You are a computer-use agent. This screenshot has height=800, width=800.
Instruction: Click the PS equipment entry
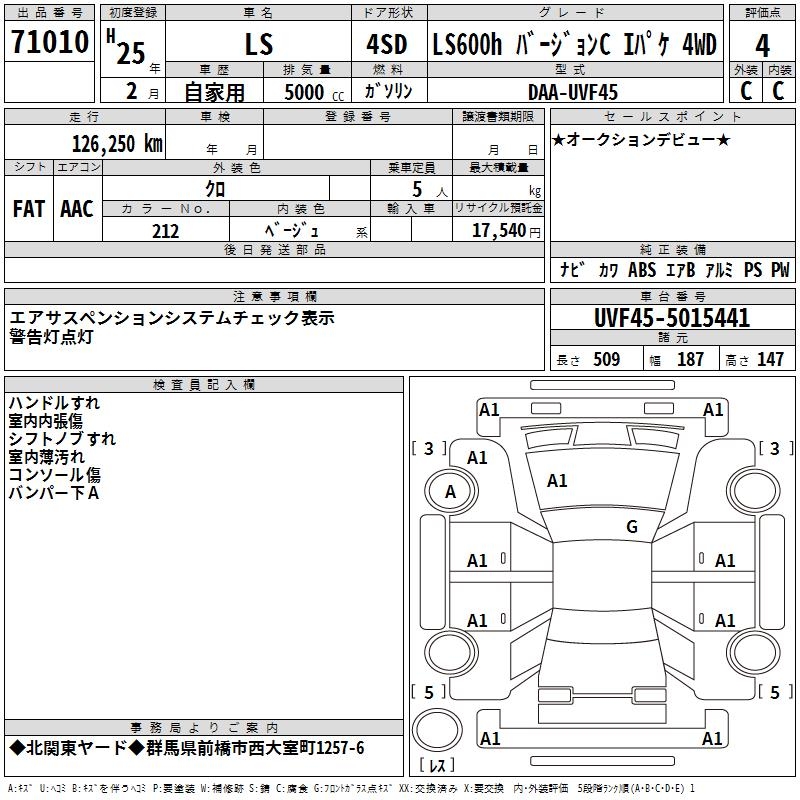coord(753,269)
